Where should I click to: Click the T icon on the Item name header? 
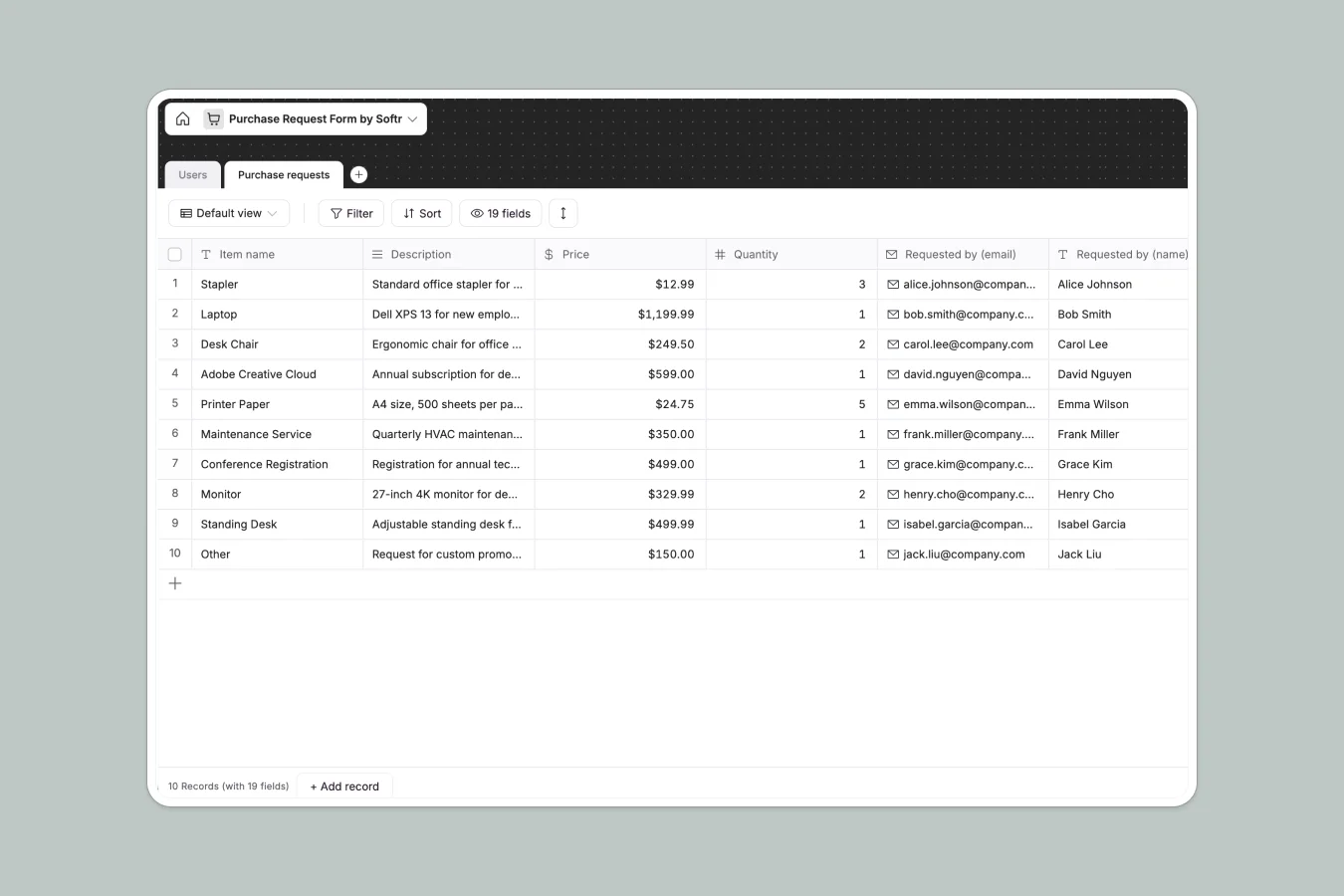(204, 254)
